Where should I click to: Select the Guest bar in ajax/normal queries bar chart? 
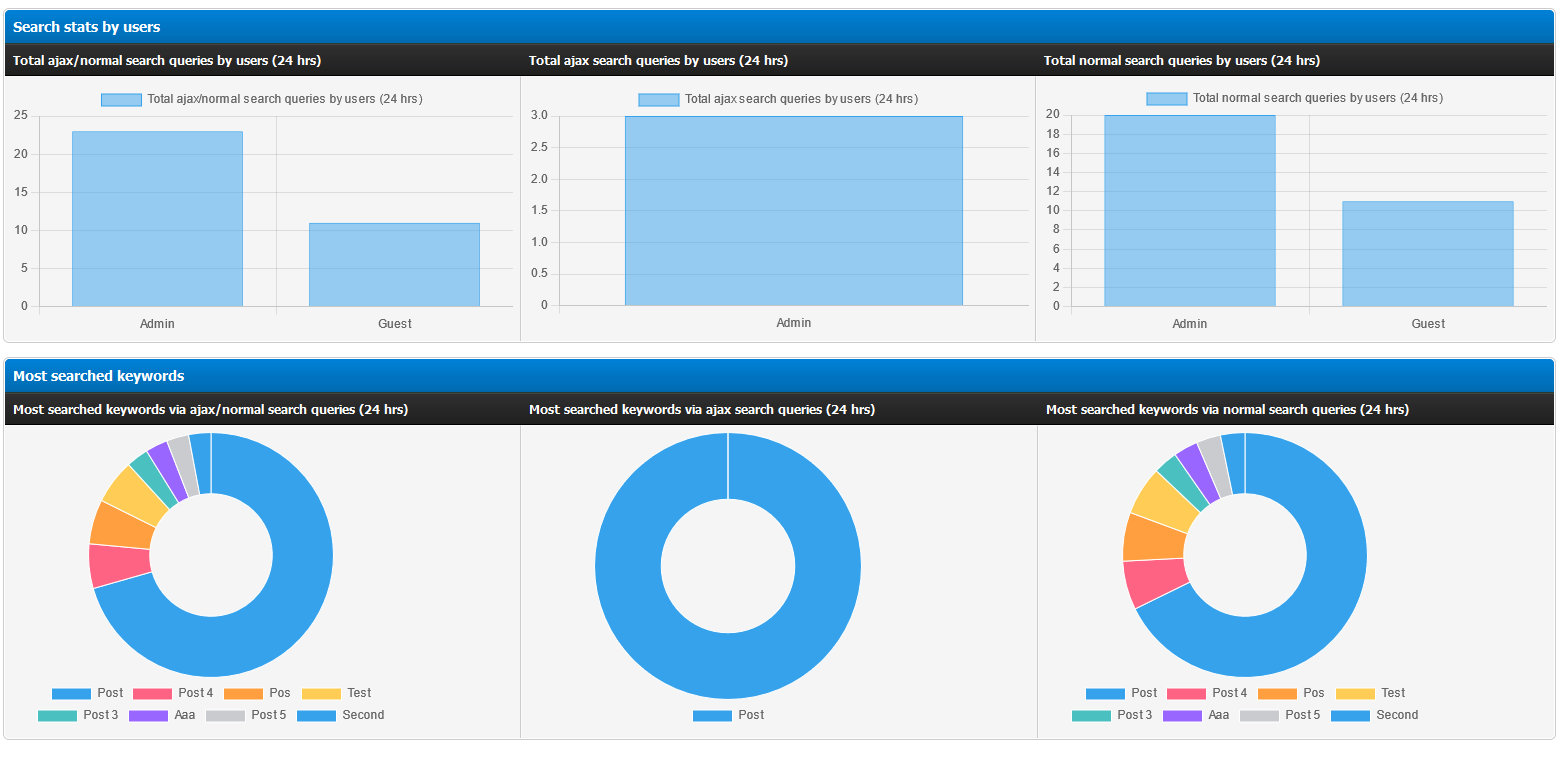(x=394, y=264)
